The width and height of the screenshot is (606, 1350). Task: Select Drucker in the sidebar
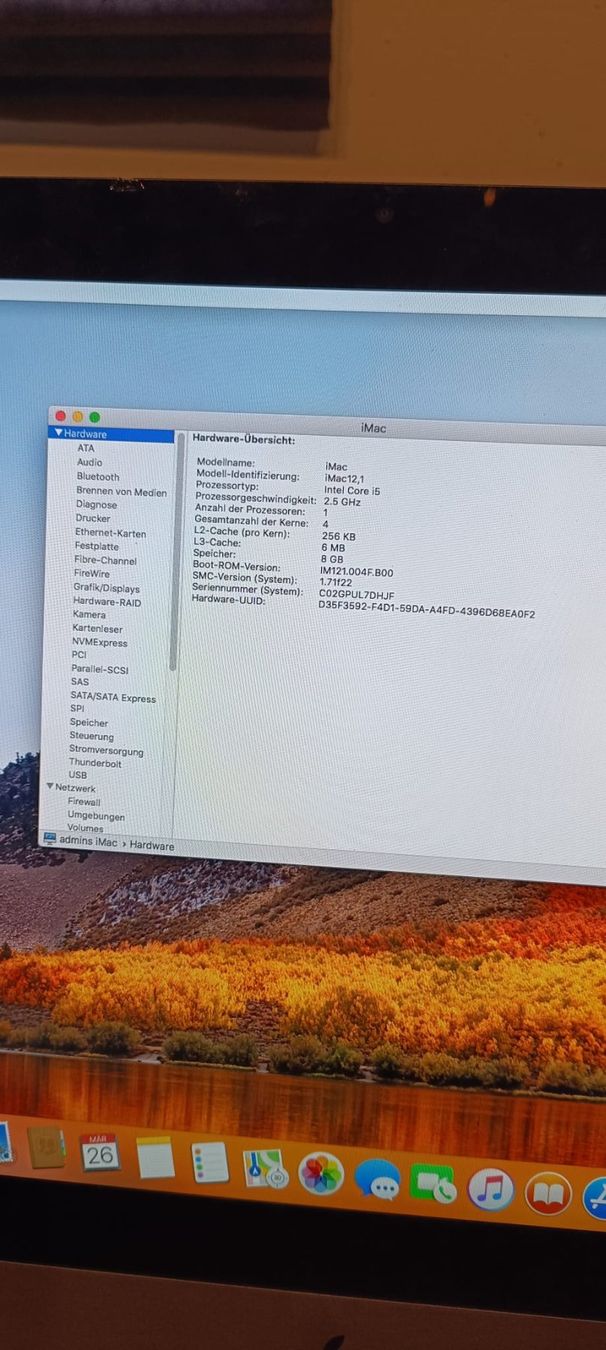[x=93, y=519]
